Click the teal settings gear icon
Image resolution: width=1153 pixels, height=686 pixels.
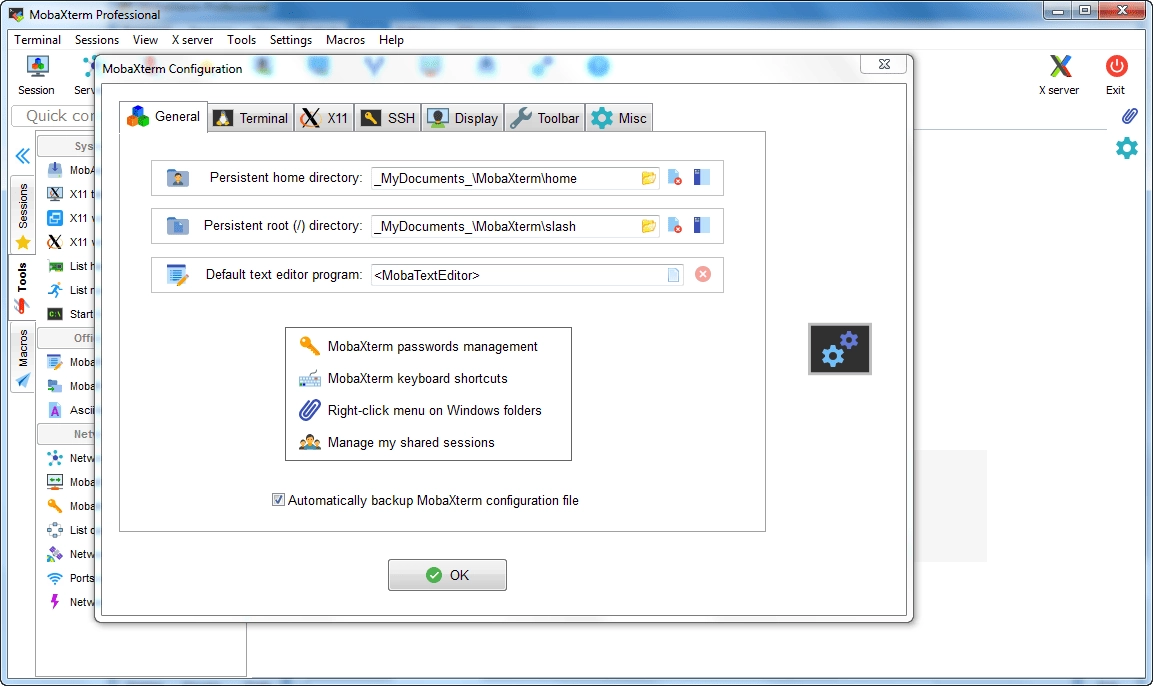[1127, 148]
